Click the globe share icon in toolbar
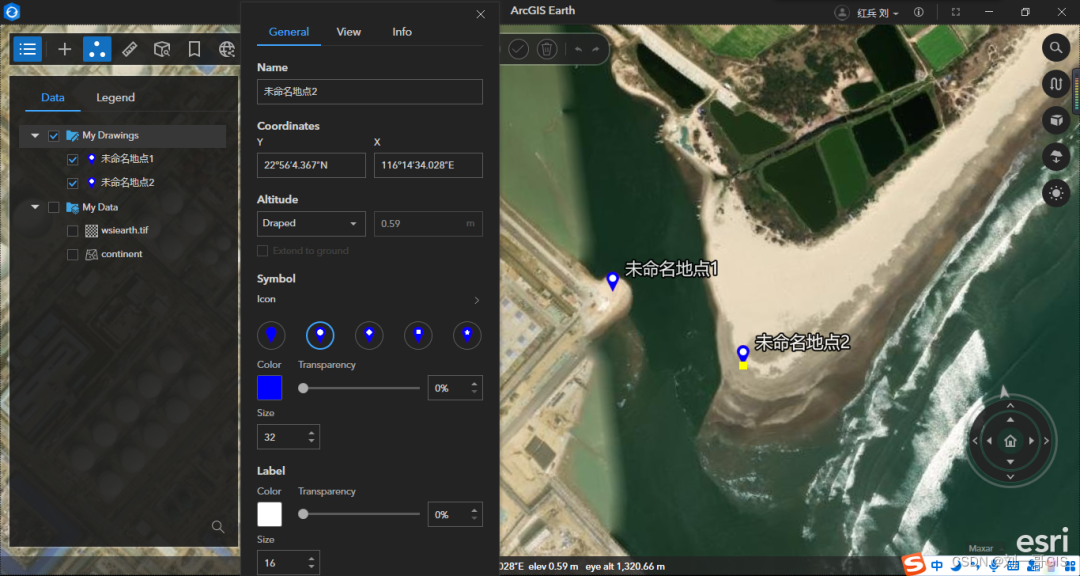The image size is (1080, 576). pyautogui.click(x=227, y=49)
